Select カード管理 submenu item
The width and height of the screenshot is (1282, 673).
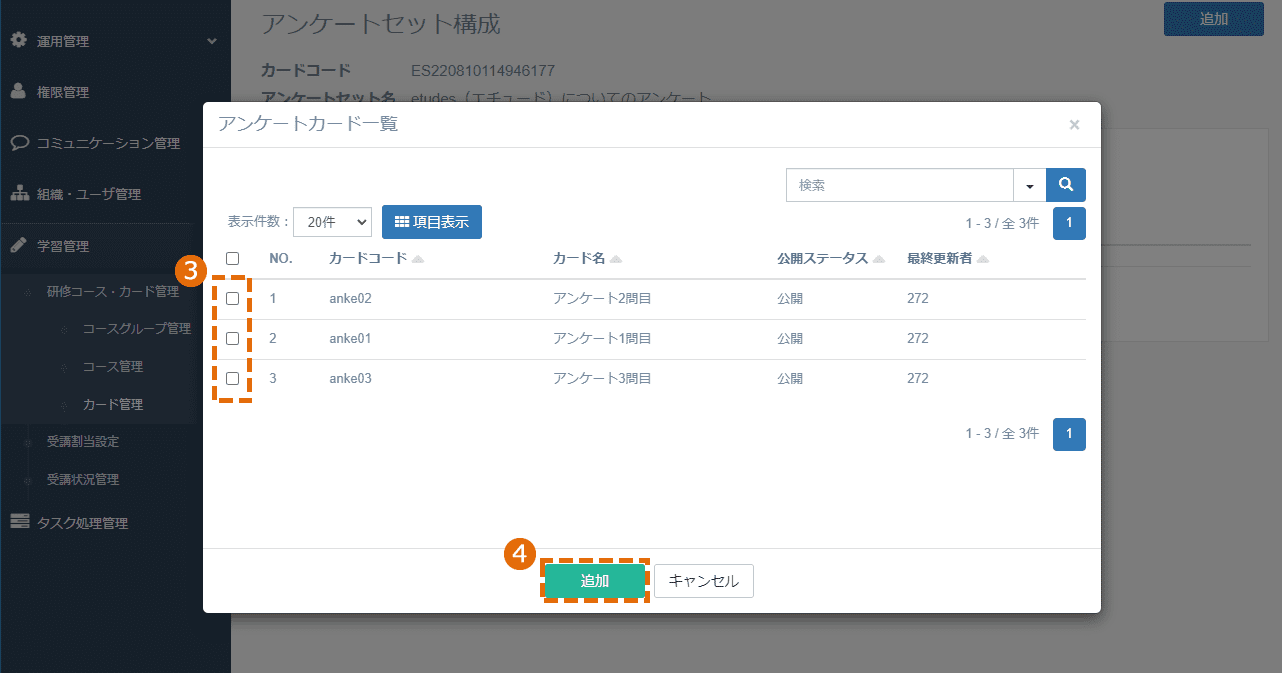pos(113,405)
